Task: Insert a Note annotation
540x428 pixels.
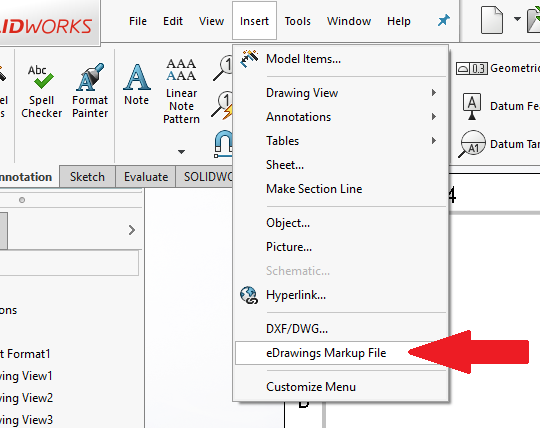Action: pyautogui.click(x=136, y=85)
